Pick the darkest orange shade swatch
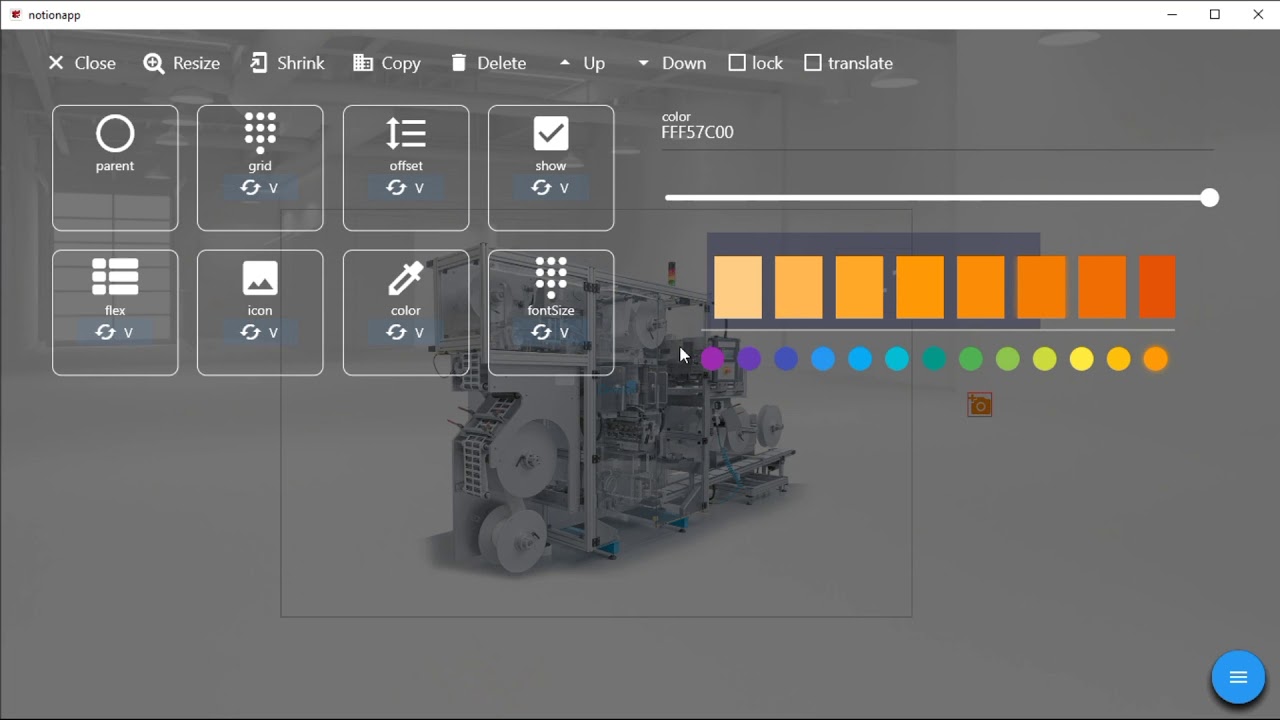Screen dimensions: 1280x720 (1157, 288)
